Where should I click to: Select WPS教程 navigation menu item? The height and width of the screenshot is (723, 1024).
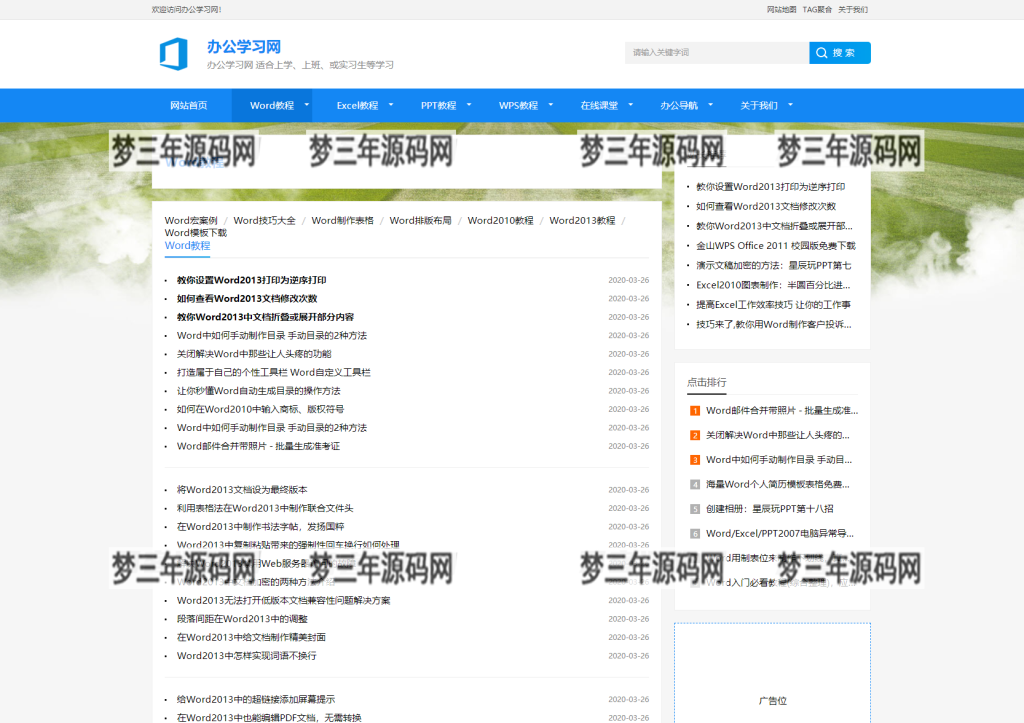pyautogui.click(x=519, y=105)
